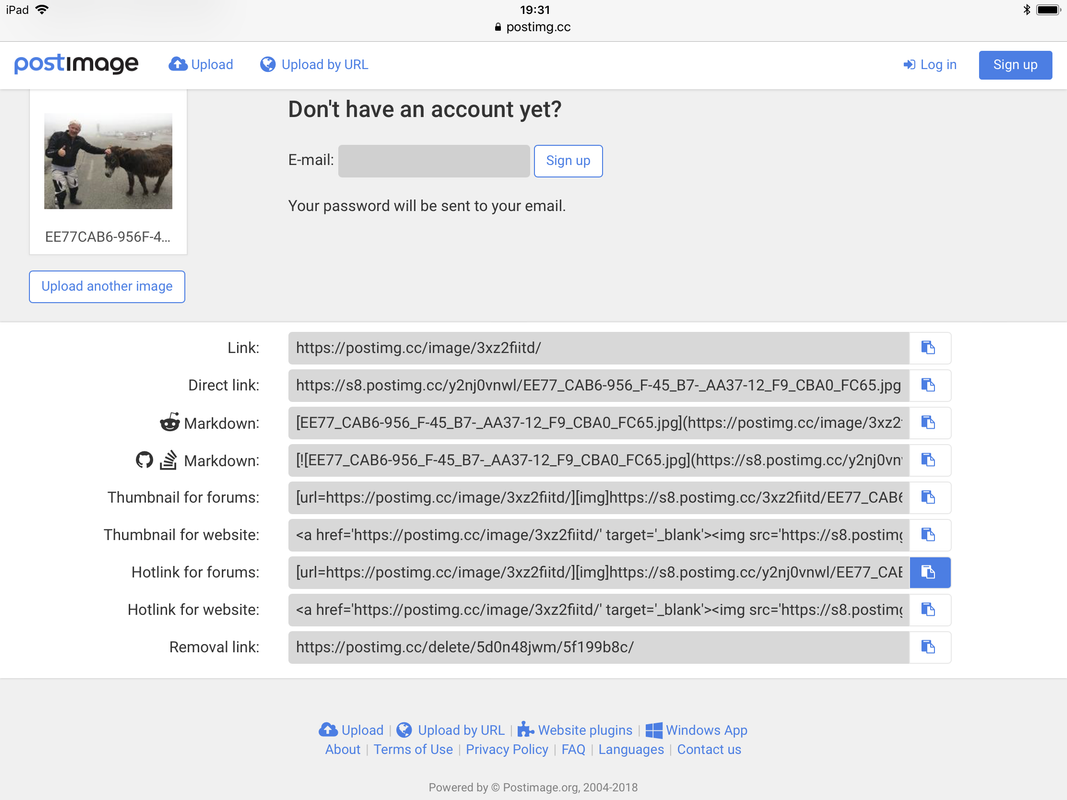Copy the Hotlink for forums code
1067x800 pixels.
[x=930, y=573]
